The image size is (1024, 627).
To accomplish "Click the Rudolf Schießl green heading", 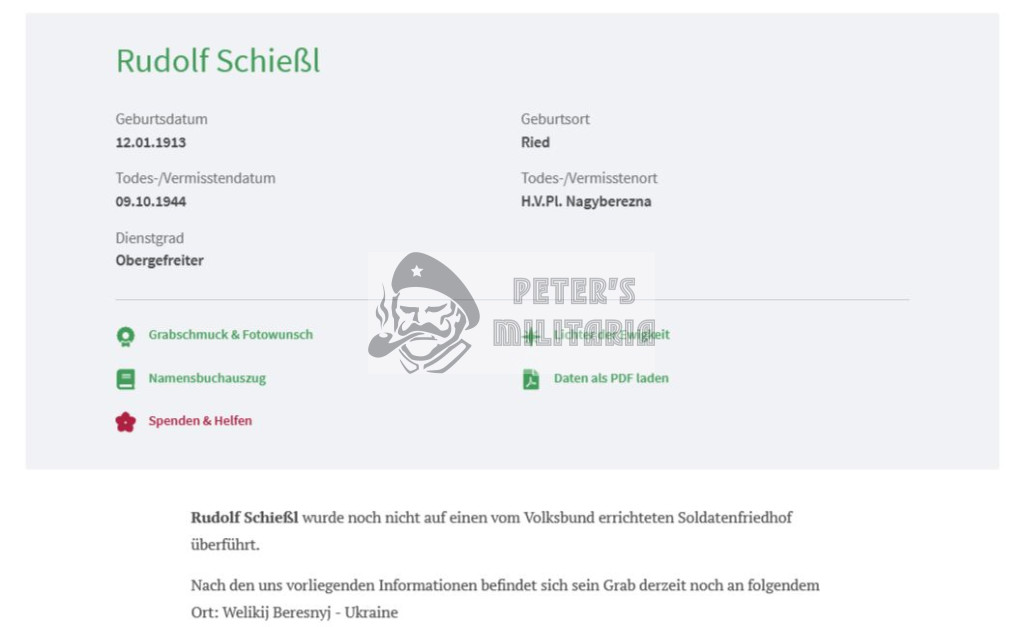I will click(x=218, y=61).
